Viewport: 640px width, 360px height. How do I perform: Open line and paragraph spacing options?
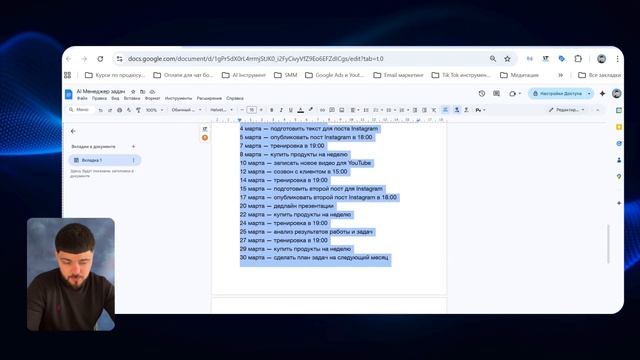(366, 110)
